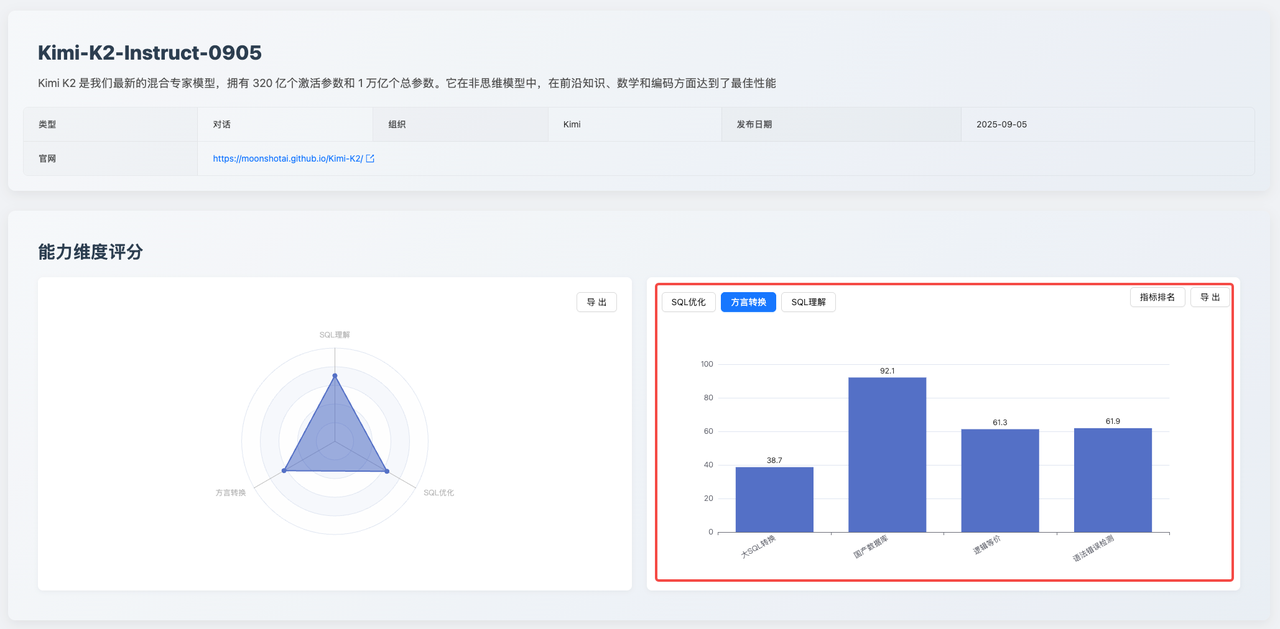Click the SQL优化 axis label on radar chart
The height and width of the screenshot is (629, 1280).
coord(439,492)
